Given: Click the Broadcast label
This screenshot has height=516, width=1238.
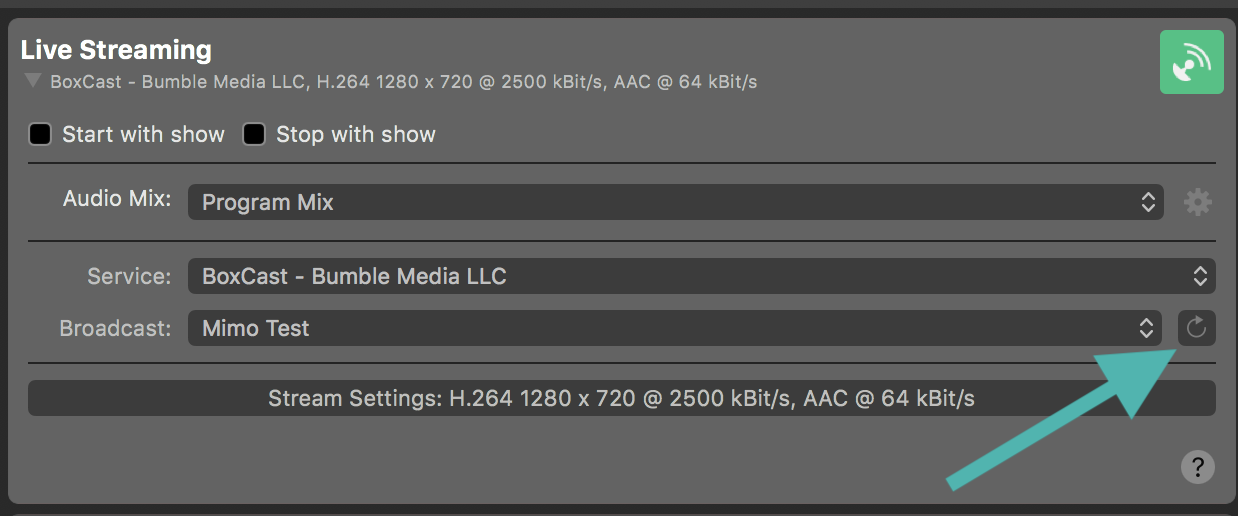Looking at the screenshot, I should pos(116,328).
